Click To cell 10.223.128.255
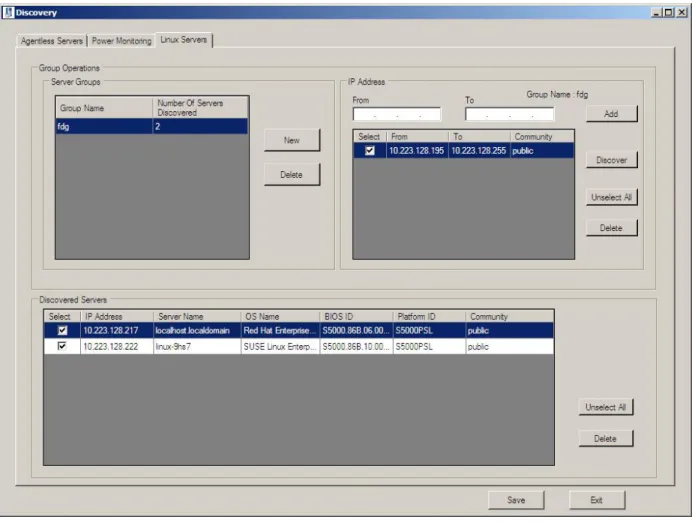This screenshot has height=523, width=692. pos(479,151)
